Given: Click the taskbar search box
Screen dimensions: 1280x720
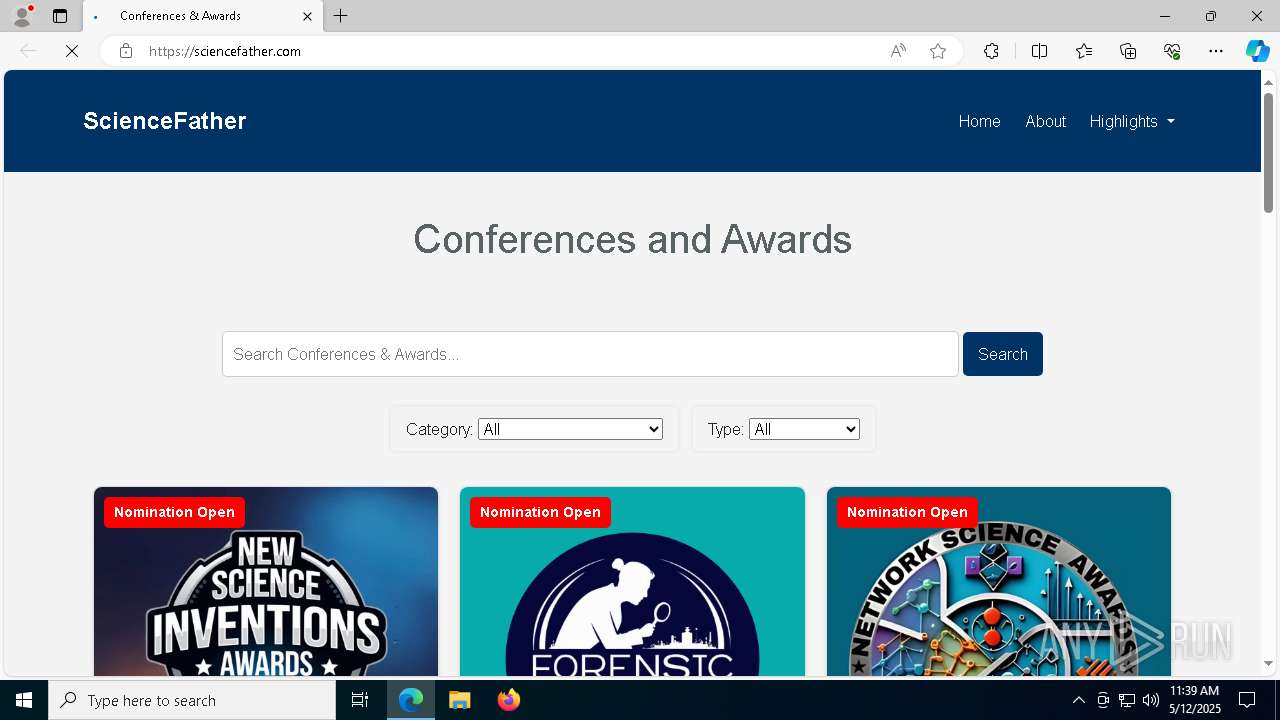Looking at the screenshot, I should point(192,700).
